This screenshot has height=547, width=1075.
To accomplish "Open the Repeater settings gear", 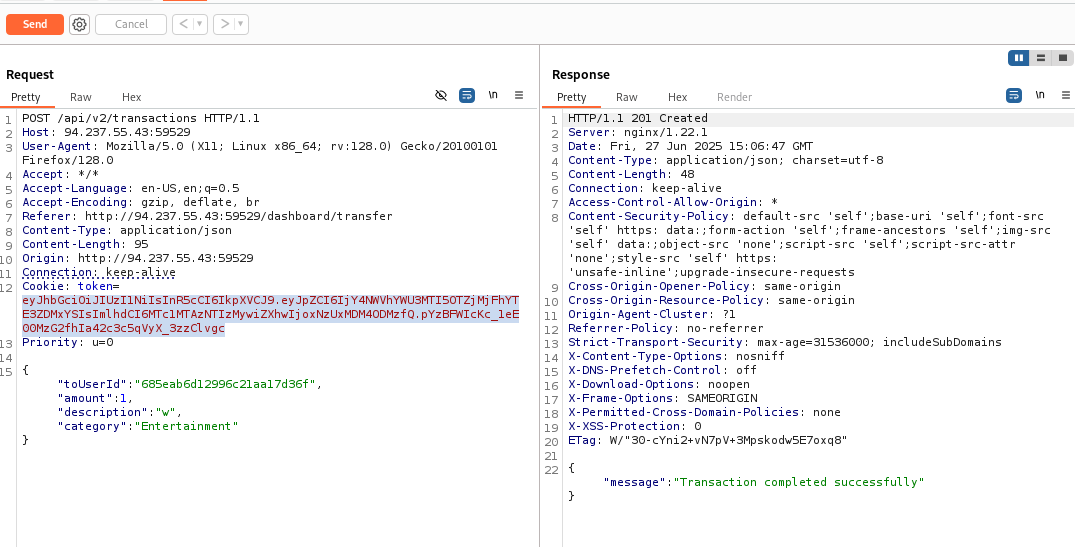I will coord(80,24).
